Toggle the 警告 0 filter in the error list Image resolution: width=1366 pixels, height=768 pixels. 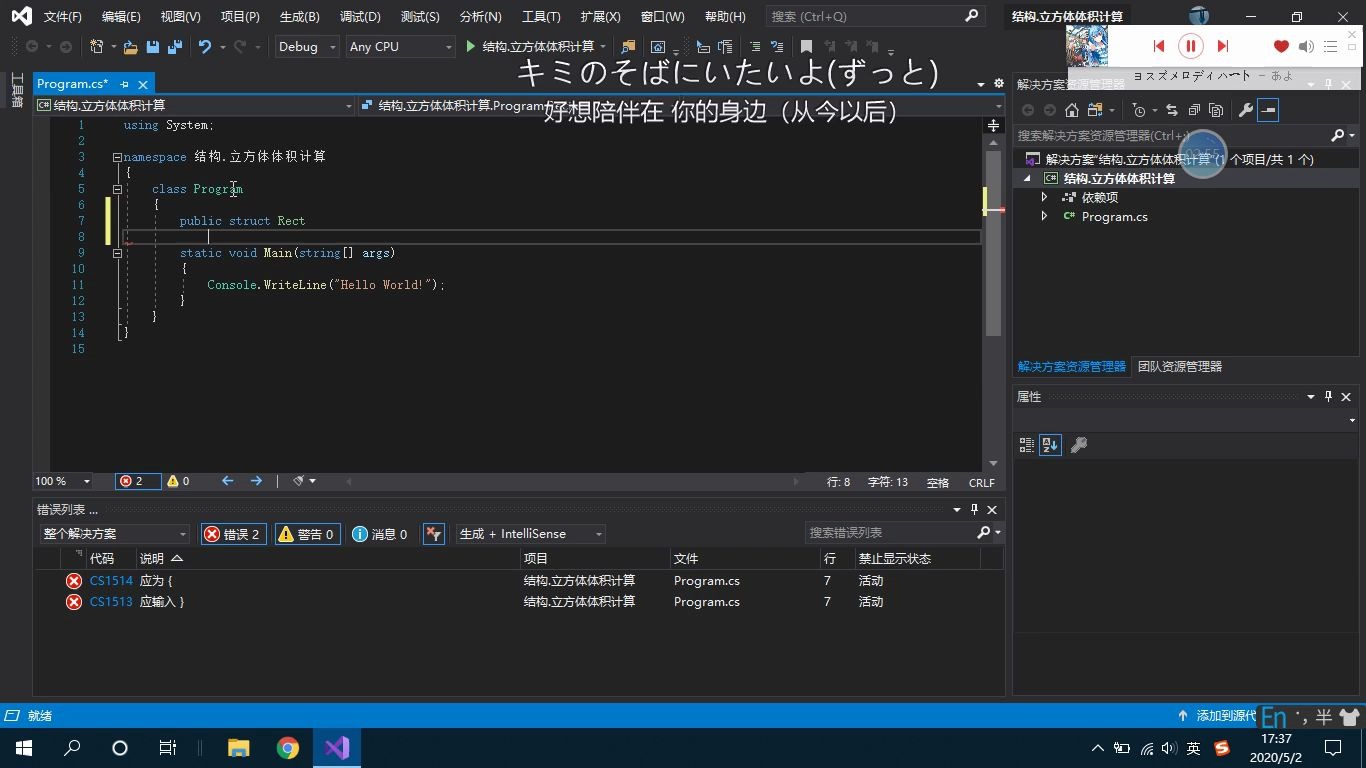tap(307, 533)
